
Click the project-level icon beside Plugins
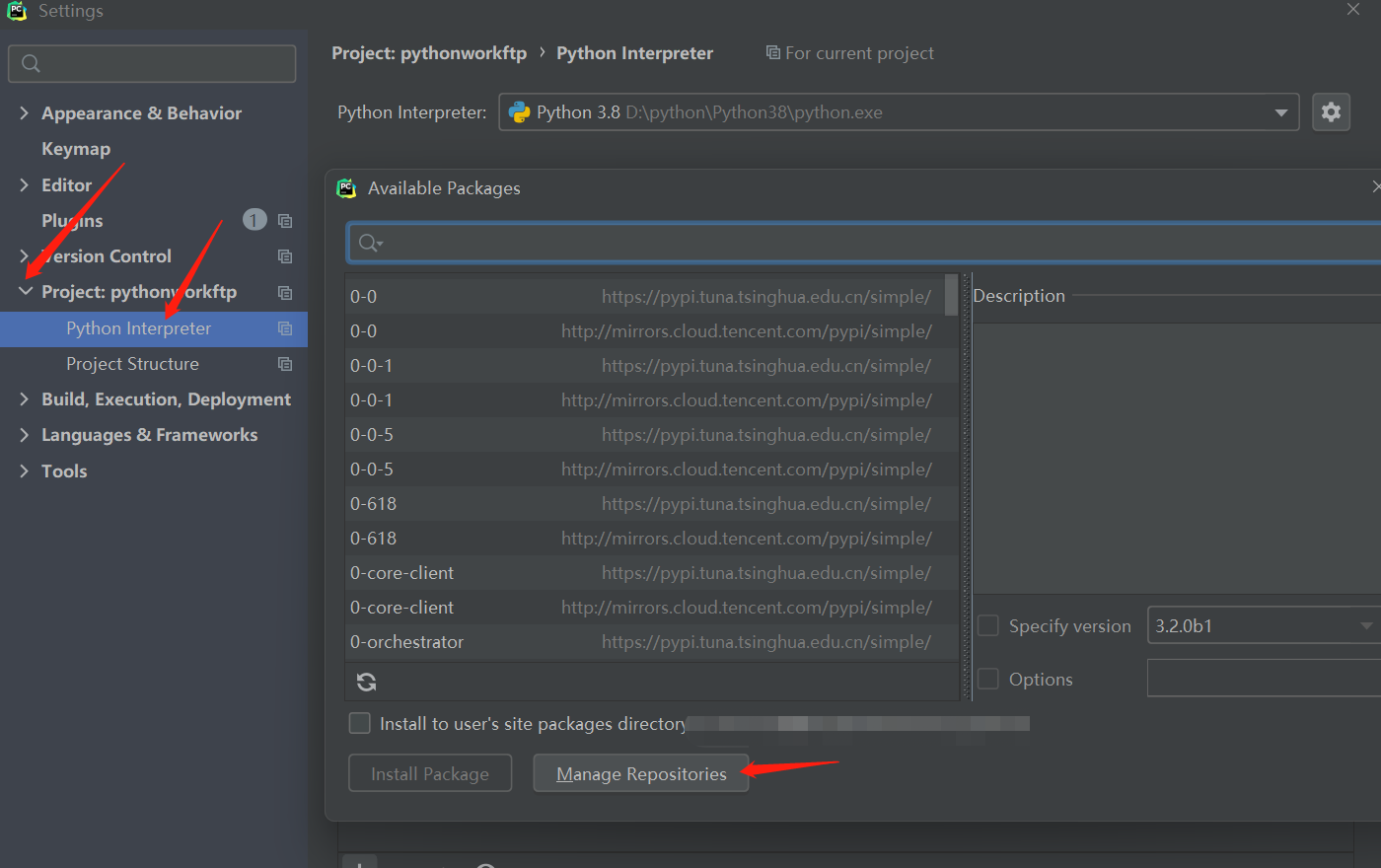click(x=285, y=221)
